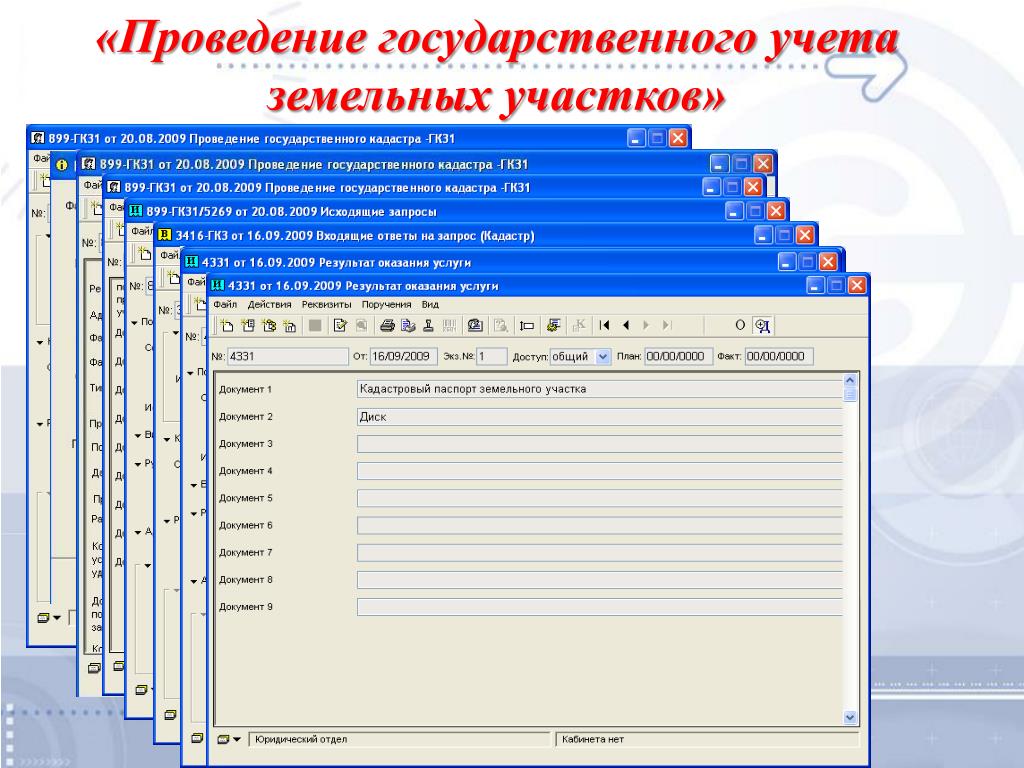
Task: Click the dropdown arrow beside folder icon in rearmost window
Action: [x=57, y=618]
